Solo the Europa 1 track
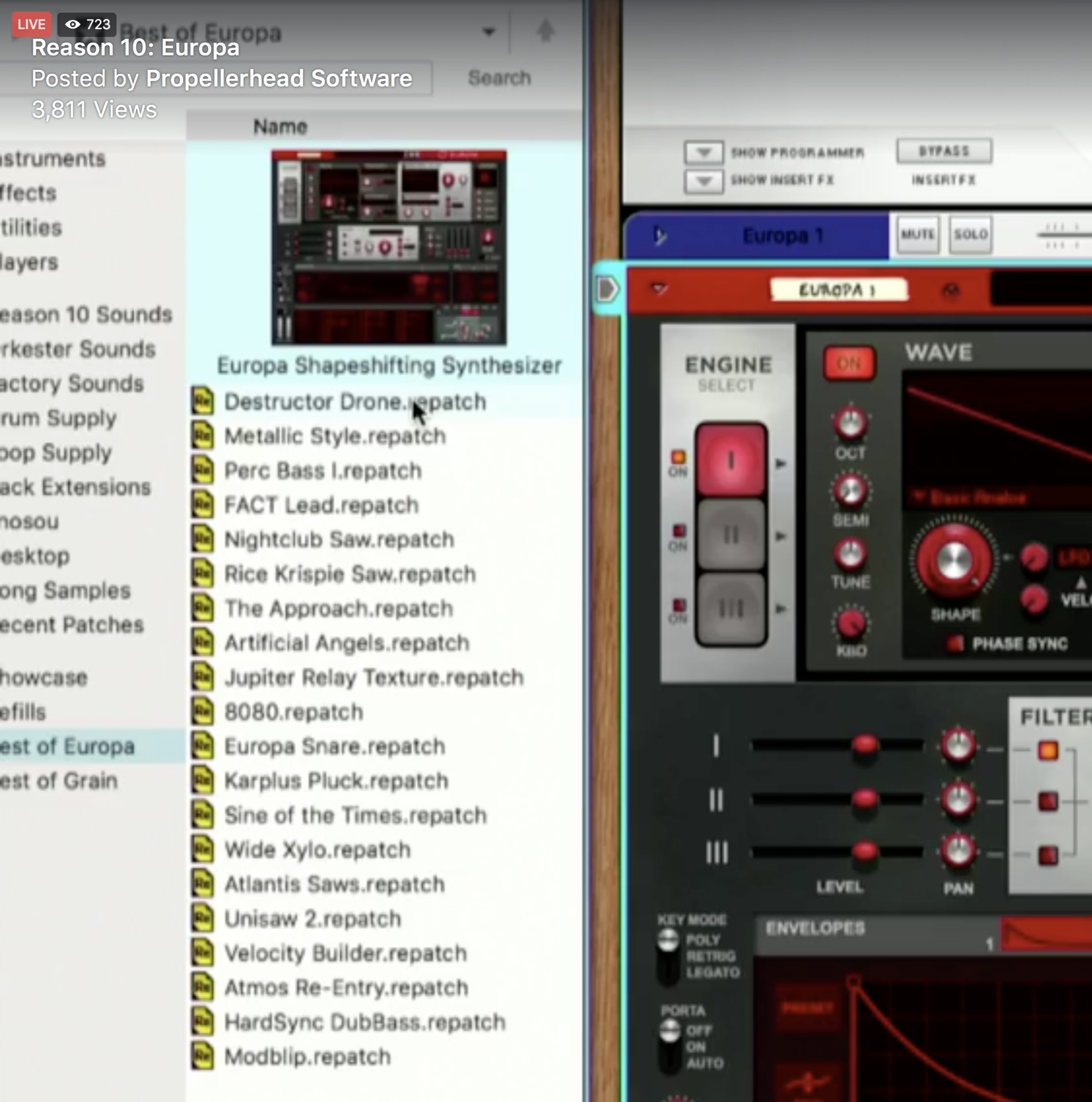Screen dimensions: 1092x1102 (x=970, y=234)
